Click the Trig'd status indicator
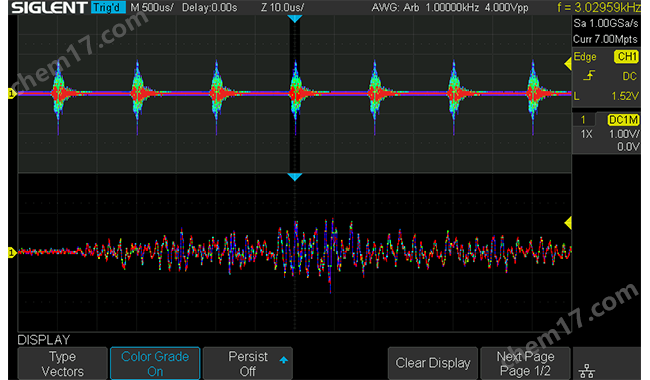This screenshot has width=650, height=380. (x=108, y=7)
